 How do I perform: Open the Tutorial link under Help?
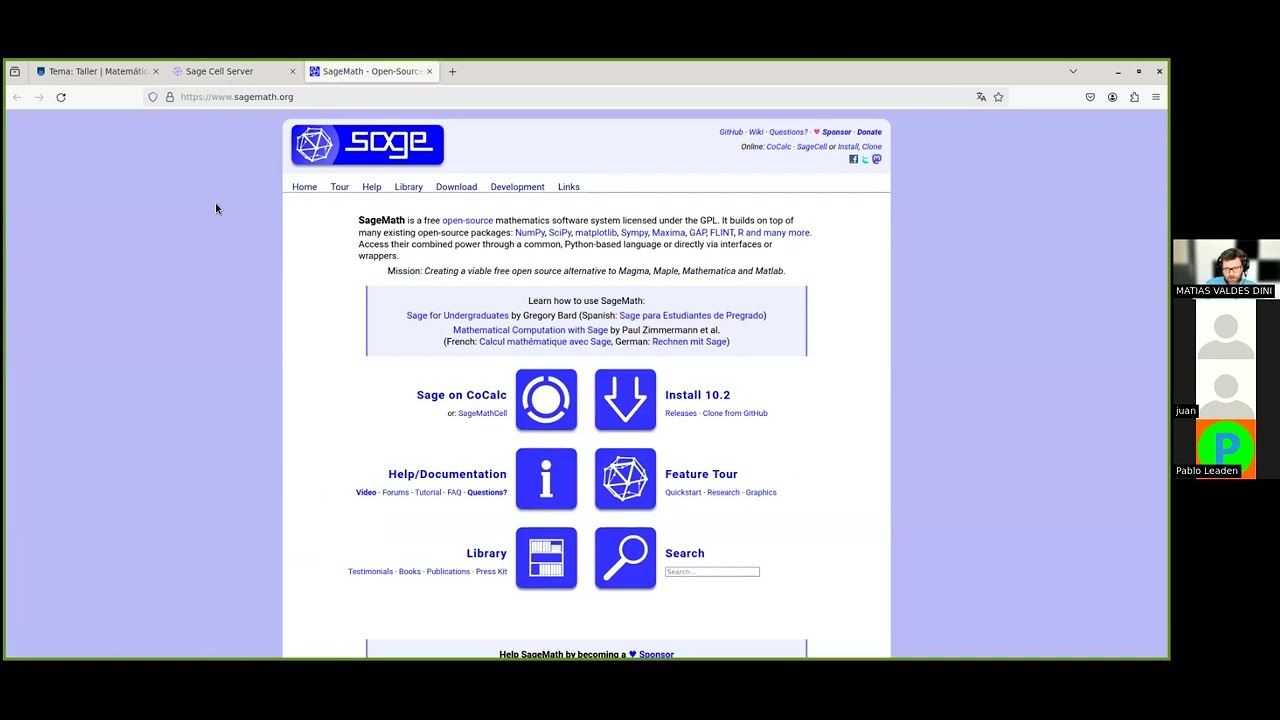coord(428,492)
